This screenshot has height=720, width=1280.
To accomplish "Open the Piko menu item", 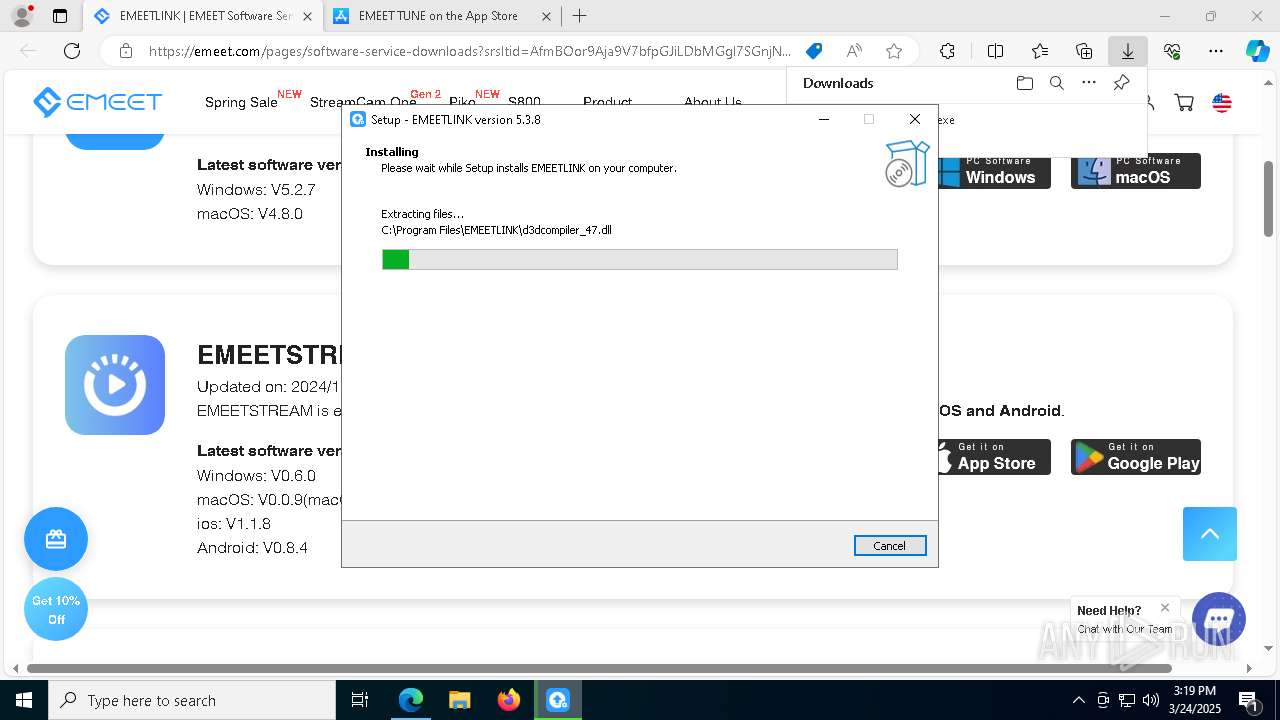I will click(x=462, y=102).
